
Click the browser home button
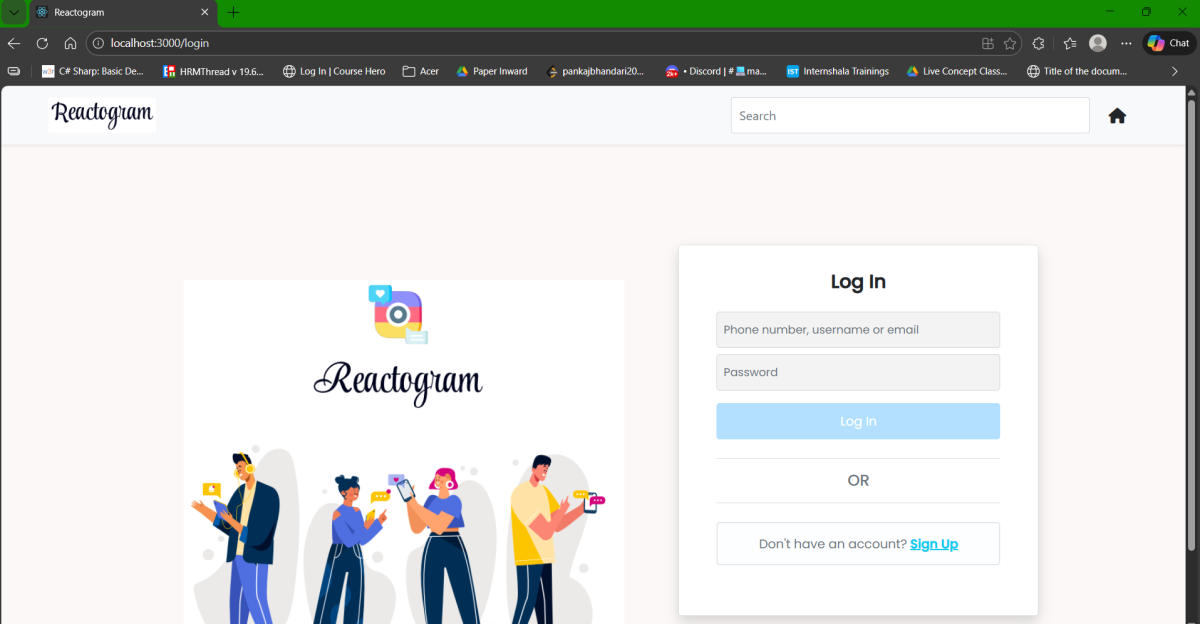[70, 43]
